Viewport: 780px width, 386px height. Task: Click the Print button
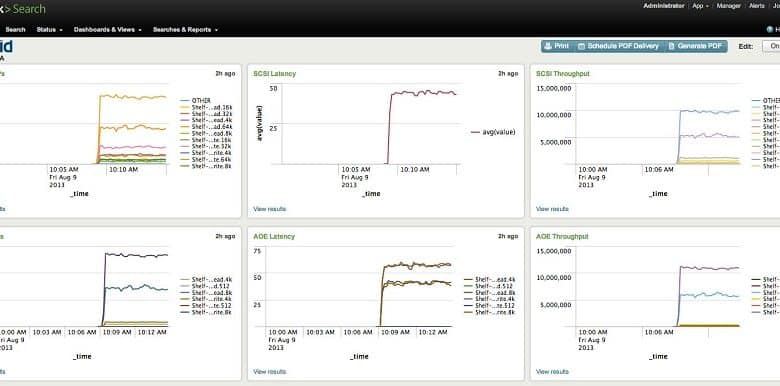click(556, 46)
